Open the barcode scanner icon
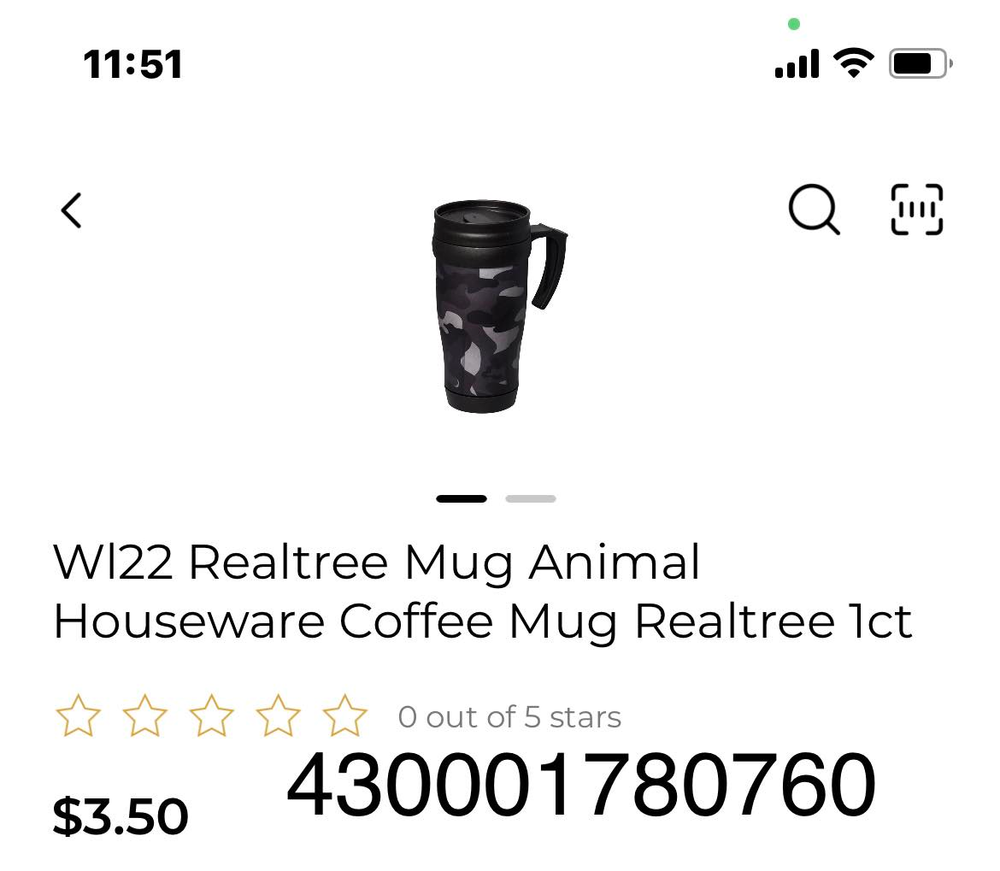 coord(916,209)
